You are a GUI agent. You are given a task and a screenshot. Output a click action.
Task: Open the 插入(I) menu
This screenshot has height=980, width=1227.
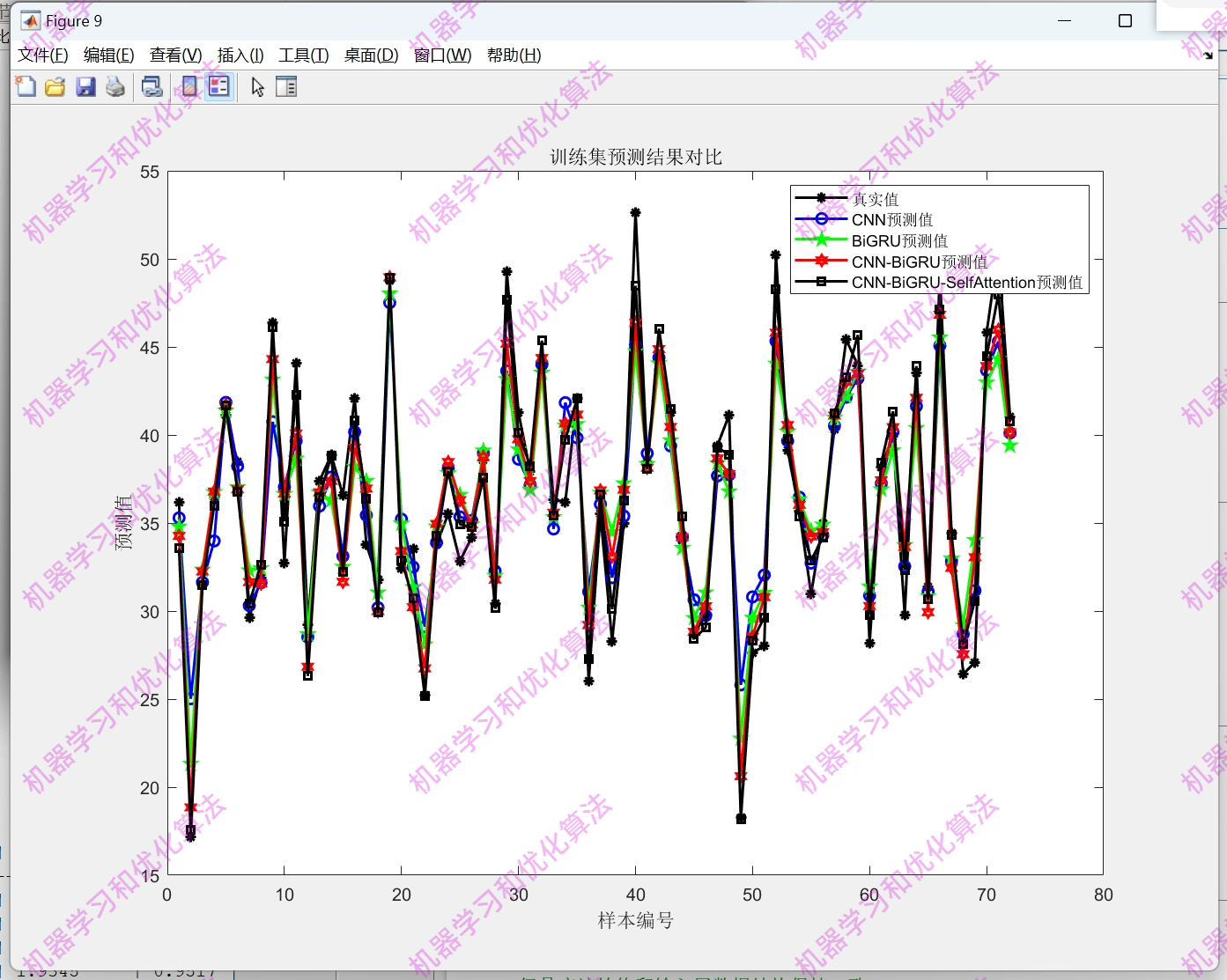pos(239,55)
